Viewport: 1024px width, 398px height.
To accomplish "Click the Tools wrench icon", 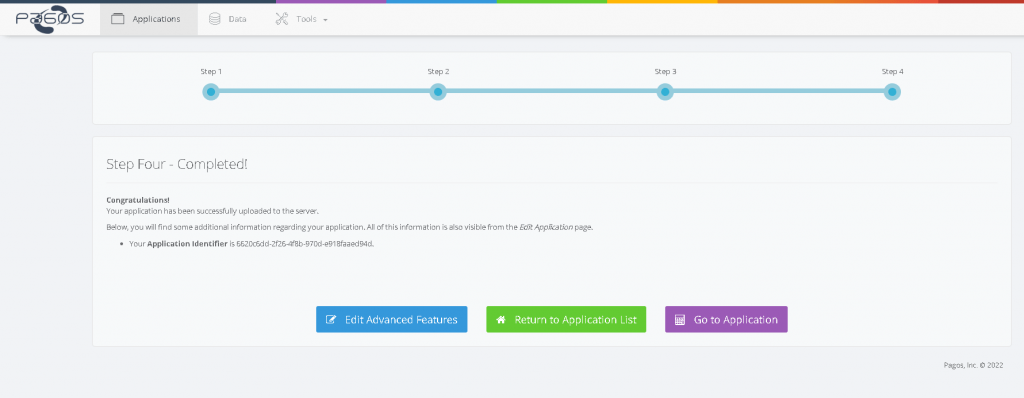I will tap(282, 19).
